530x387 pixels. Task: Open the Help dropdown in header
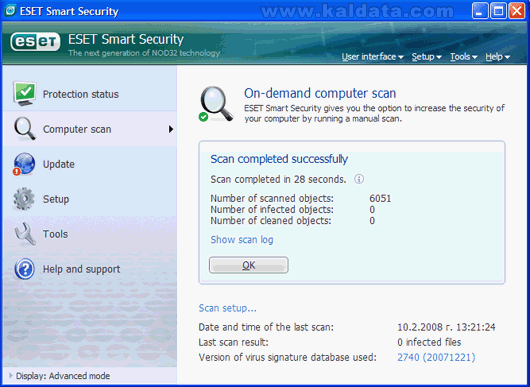coord(497,57)
